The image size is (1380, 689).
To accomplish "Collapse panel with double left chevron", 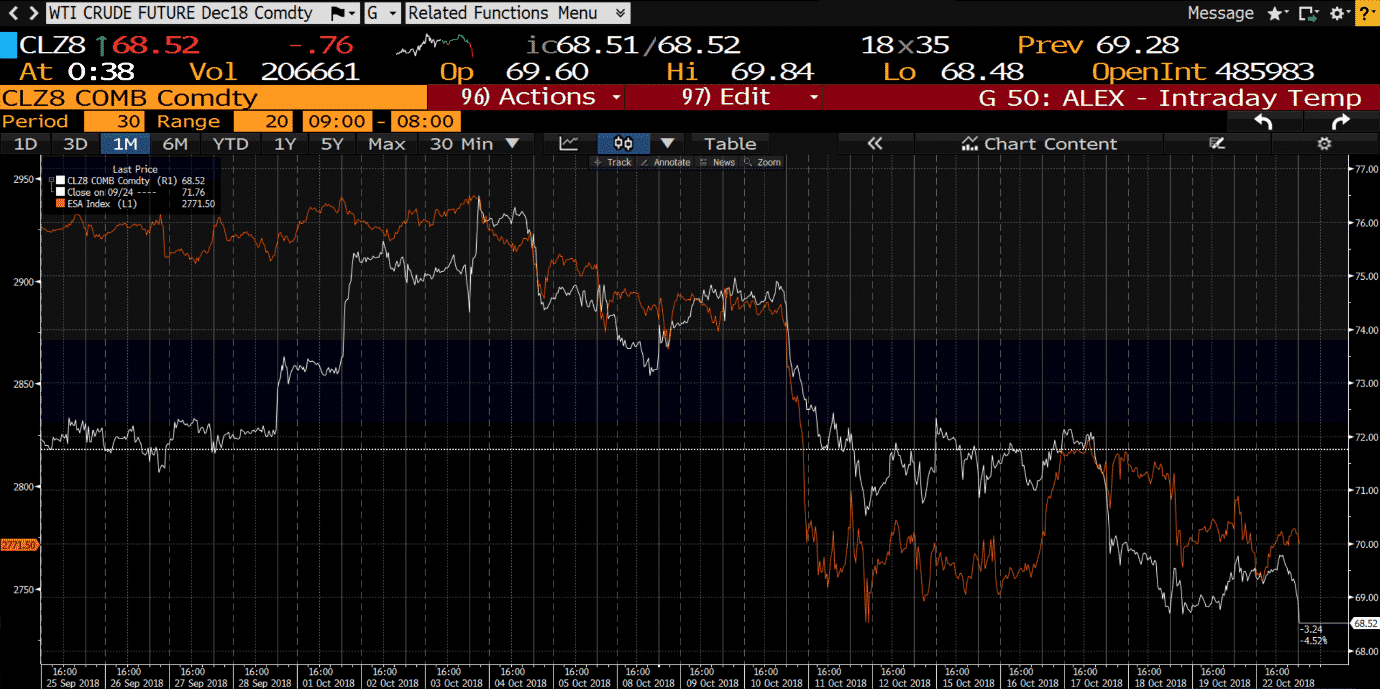I will 875,144.
